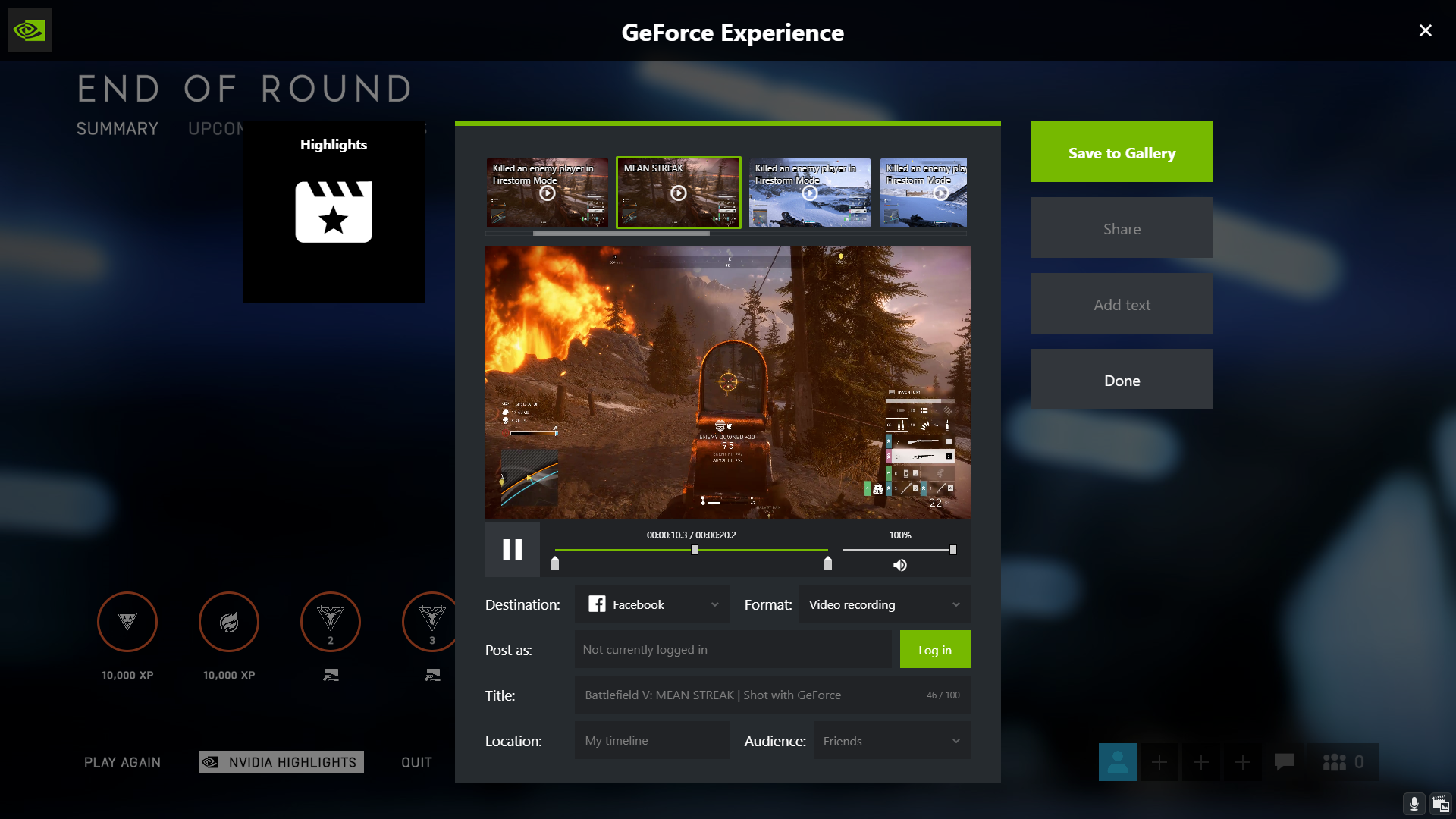Select the SUMMARY tab

(x=118, y=127)
